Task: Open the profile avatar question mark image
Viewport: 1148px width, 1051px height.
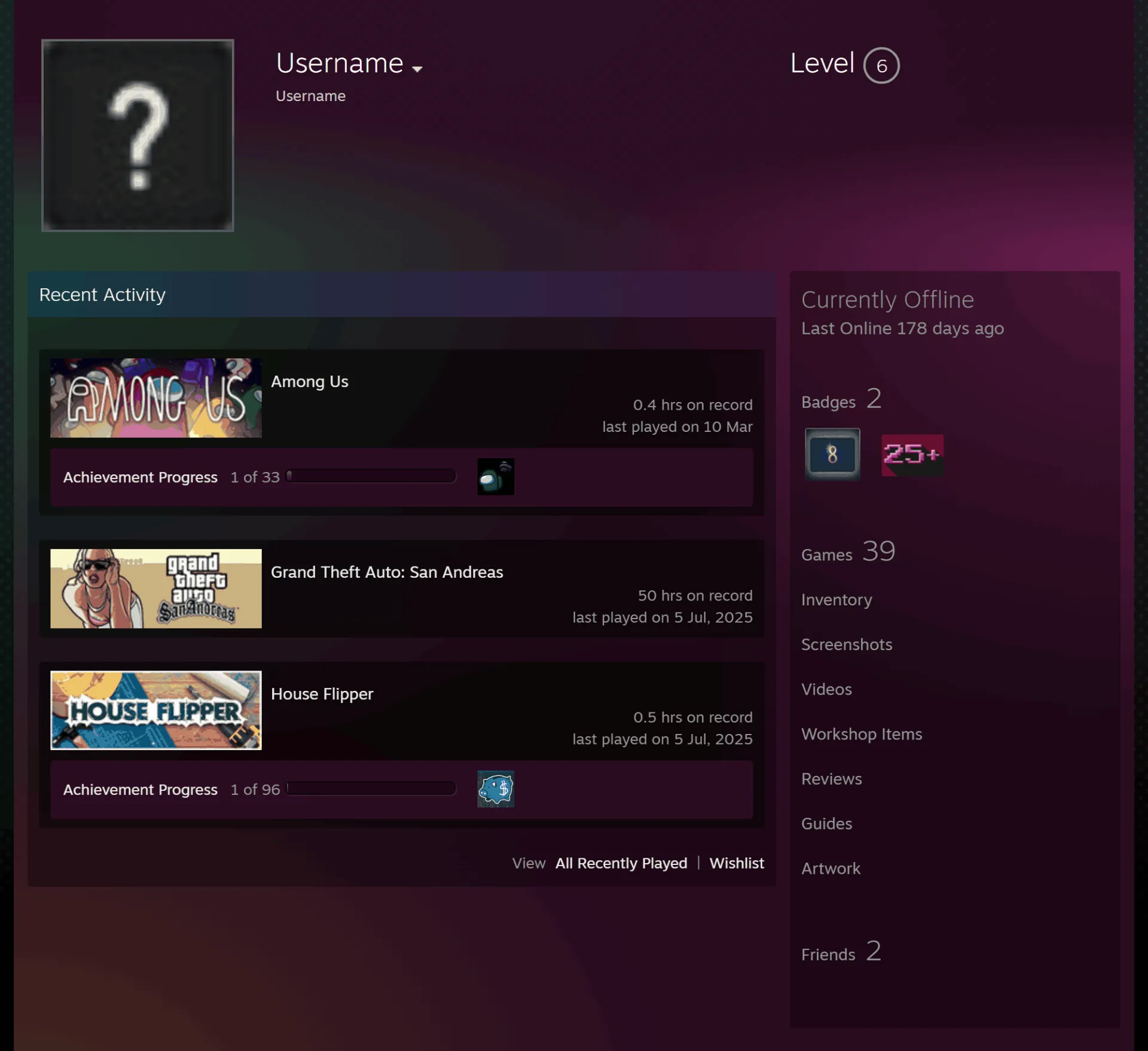Action: [x=138, y=135]
